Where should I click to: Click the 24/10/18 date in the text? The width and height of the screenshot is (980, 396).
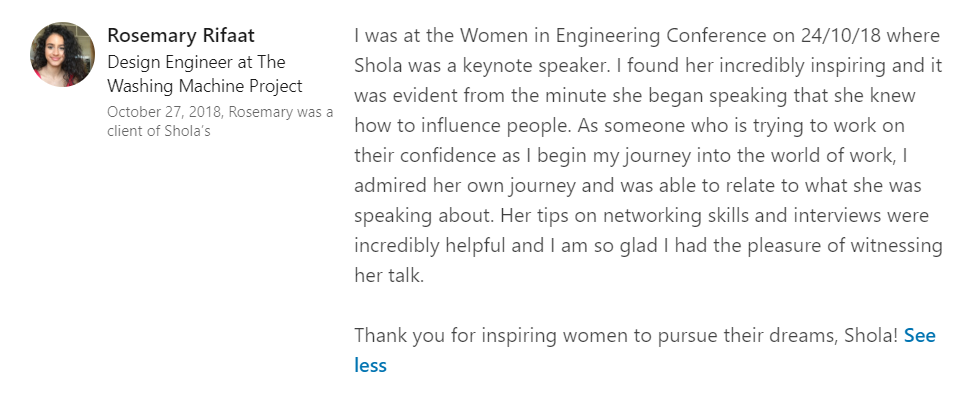(x=841, y=36)
